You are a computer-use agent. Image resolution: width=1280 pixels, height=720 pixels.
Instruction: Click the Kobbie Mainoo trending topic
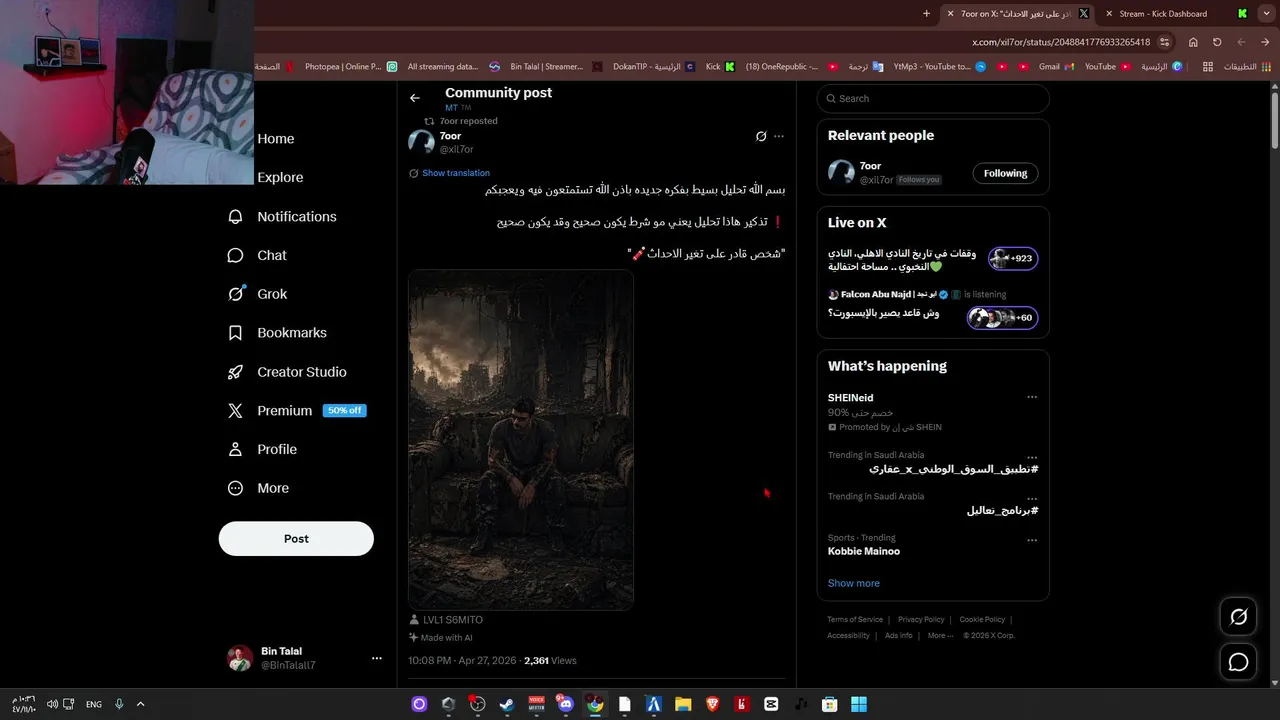[x=864, y=552]
